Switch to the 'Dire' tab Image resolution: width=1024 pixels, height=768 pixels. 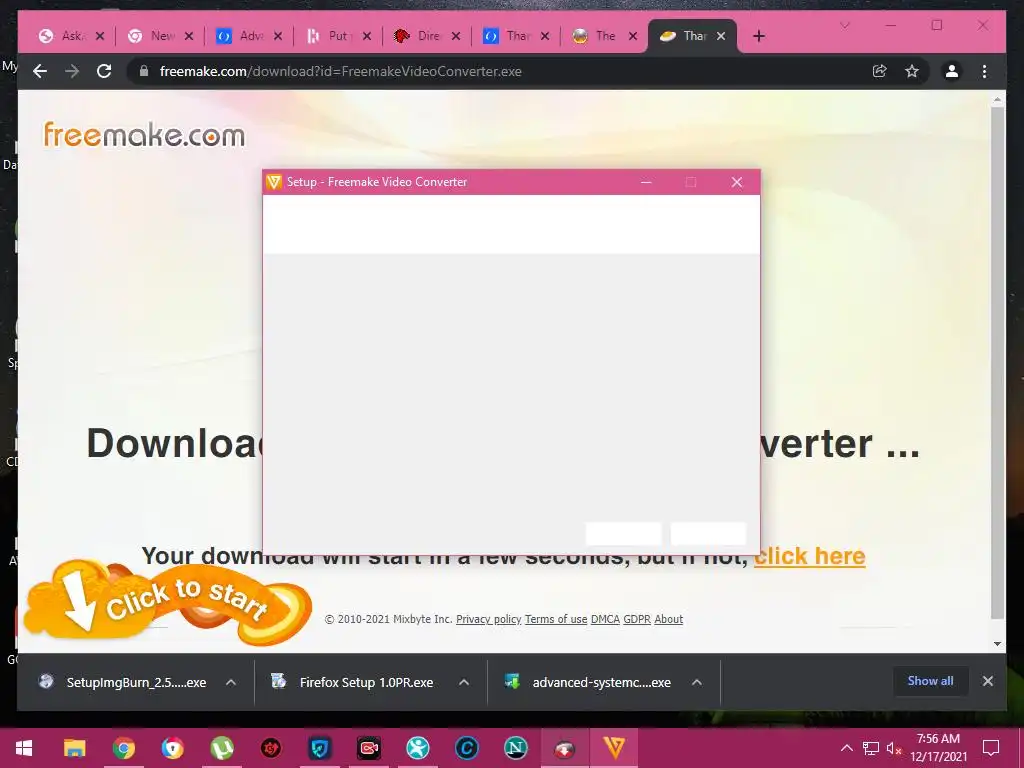point(428,36)
